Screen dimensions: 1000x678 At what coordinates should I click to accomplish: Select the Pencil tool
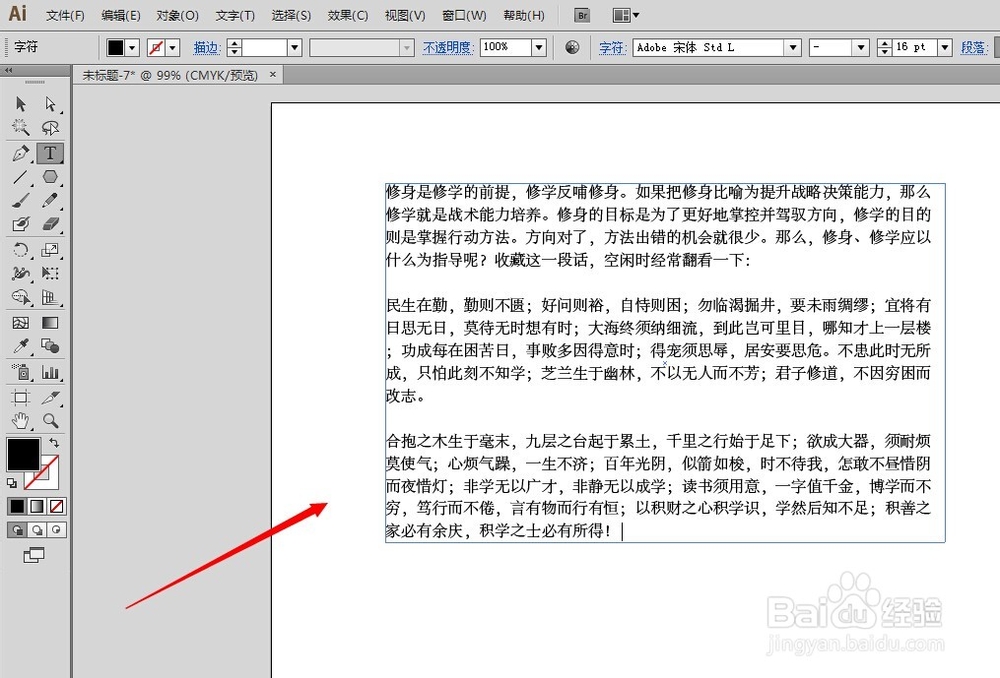[50, 200]
